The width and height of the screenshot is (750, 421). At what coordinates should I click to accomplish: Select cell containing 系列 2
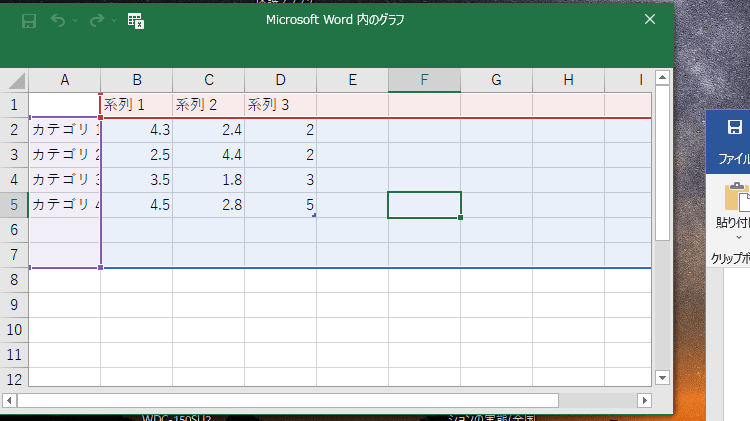pos(209,105)
